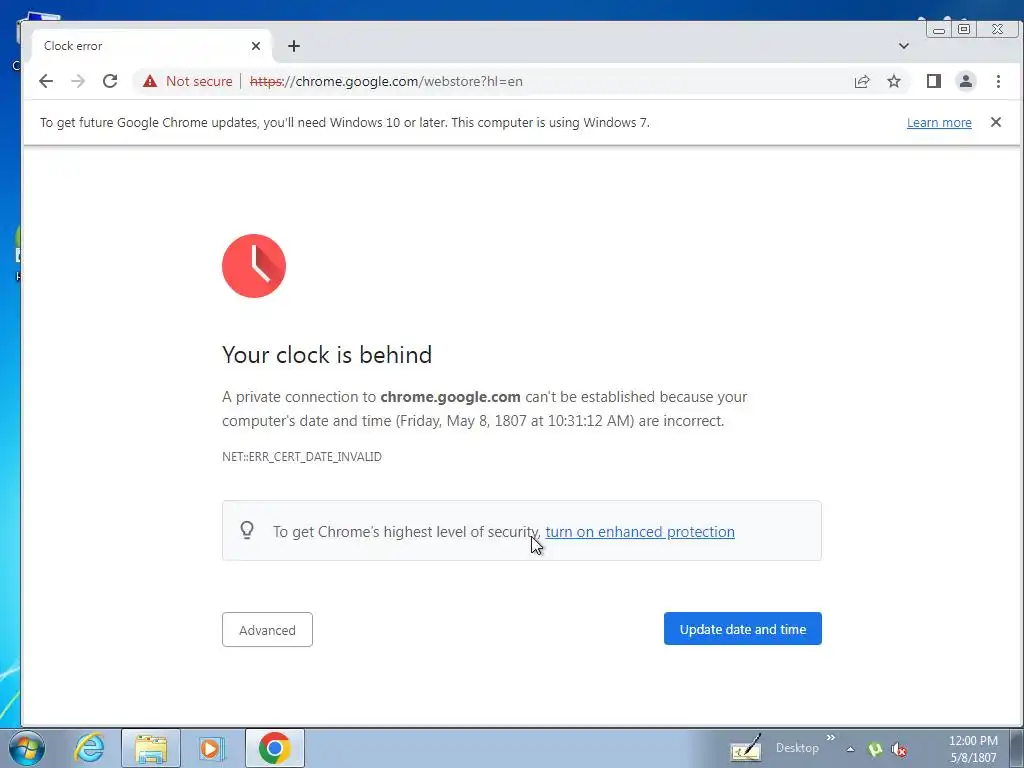Viewport: 1024px width, 768px height.
Task: Open Windows Media Player from taskbar
Action: click(x=212, y=748)
